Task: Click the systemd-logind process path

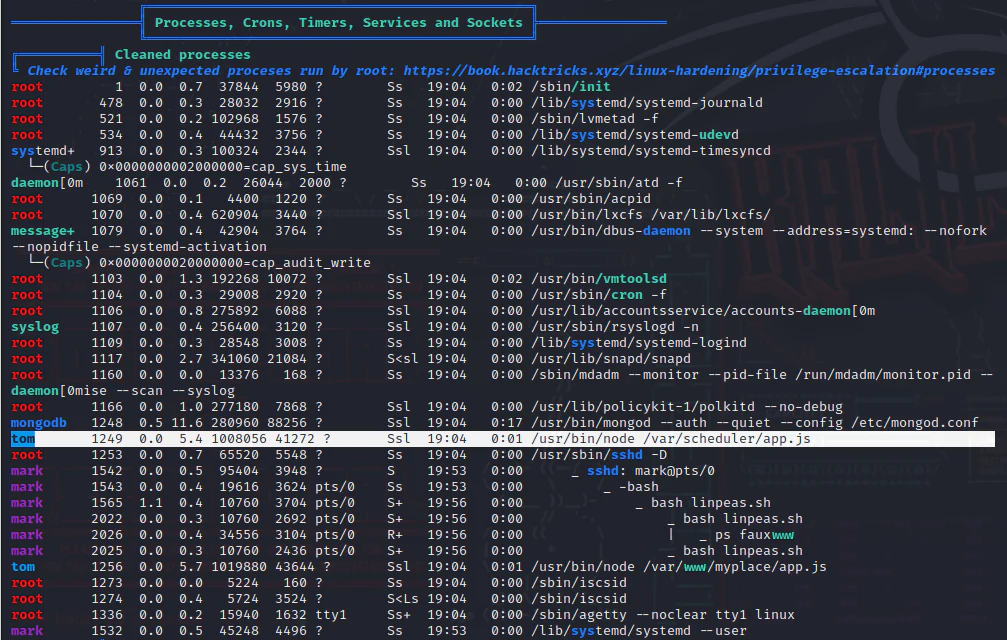Action: click(x=638, y=343)
